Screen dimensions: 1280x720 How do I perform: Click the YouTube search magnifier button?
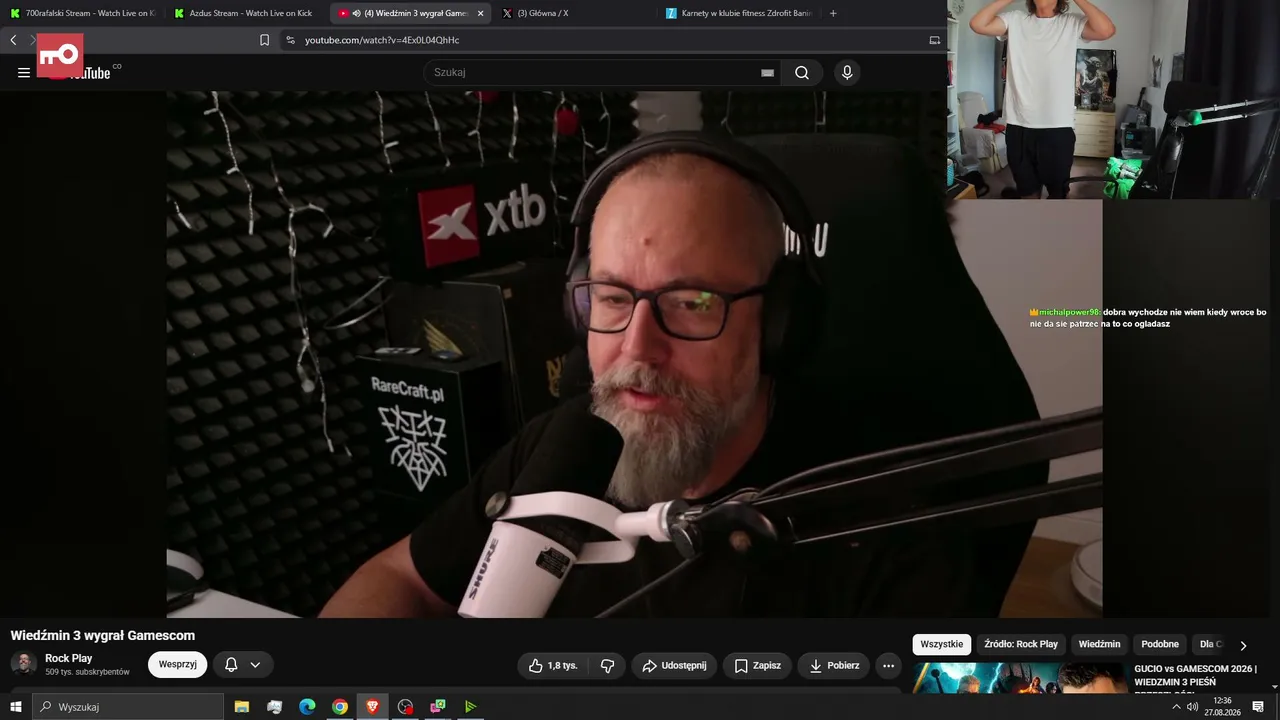coord(802,72)
